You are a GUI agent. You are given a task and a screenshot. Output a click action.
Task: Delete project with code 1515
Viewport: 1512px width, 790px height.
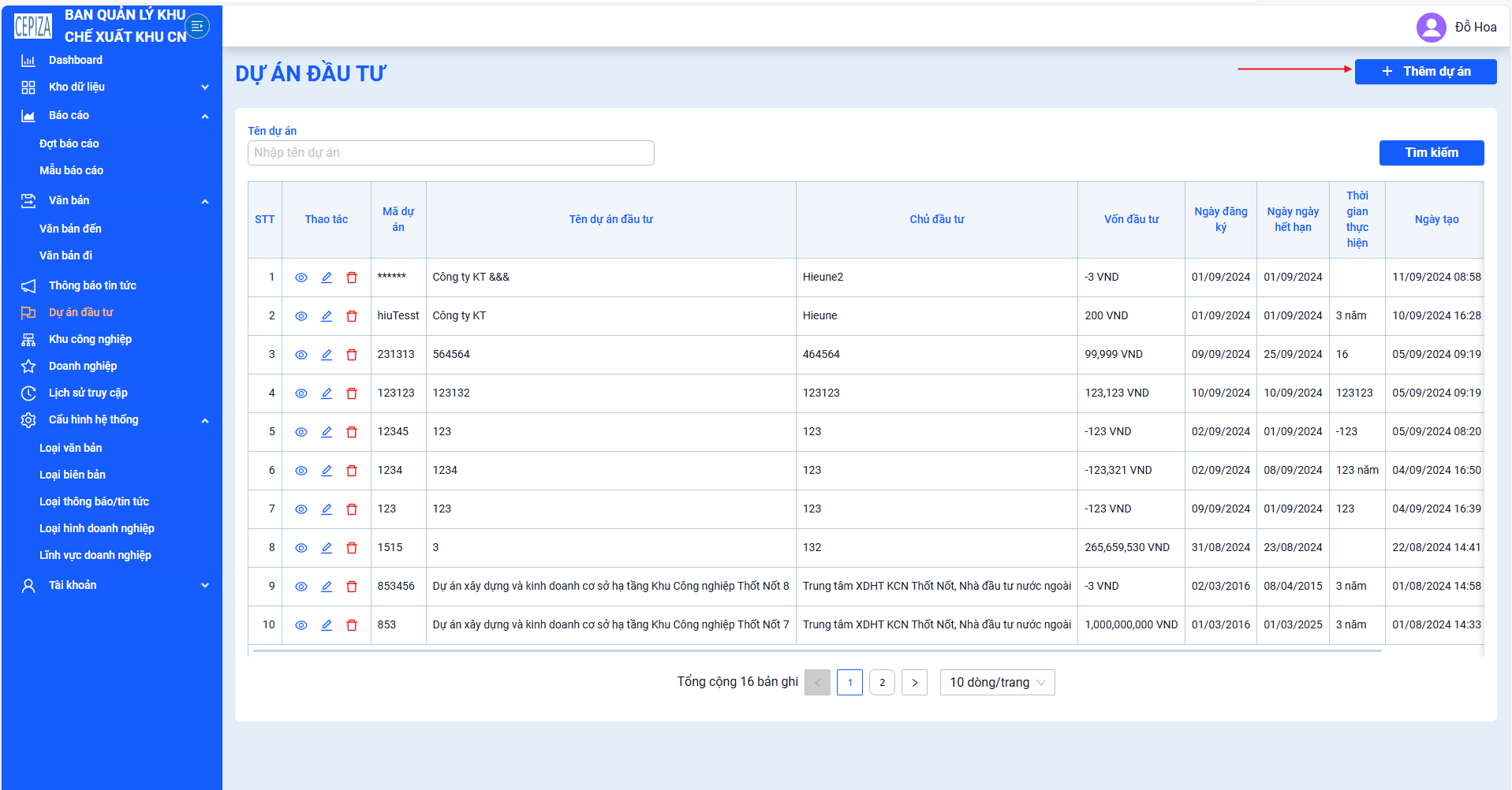click(352, 548)
